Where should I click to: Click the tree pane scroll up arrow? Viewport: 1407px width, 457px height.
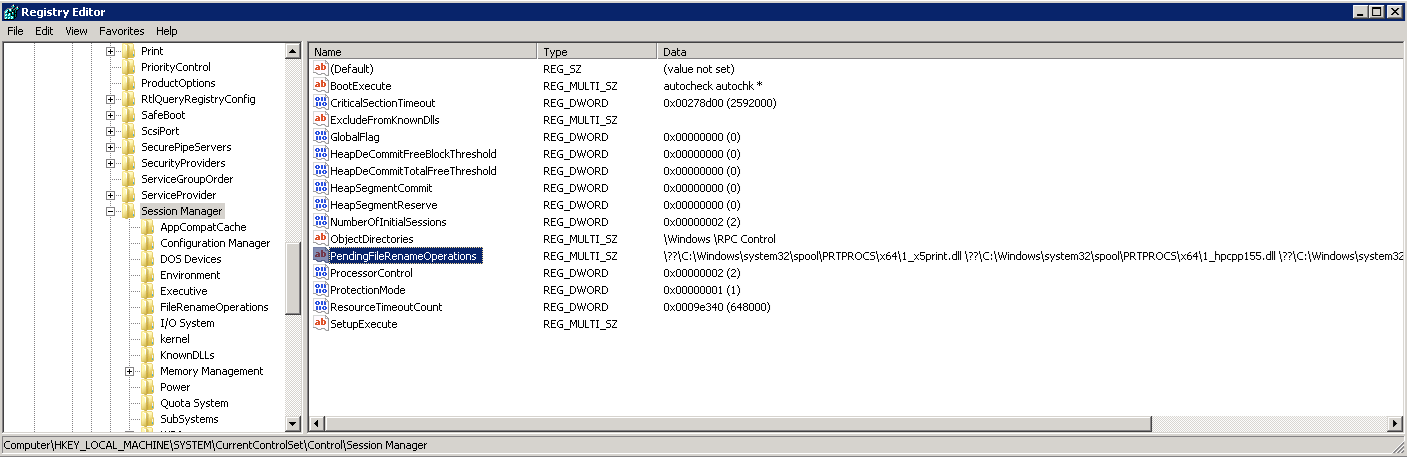pos(293,51)
